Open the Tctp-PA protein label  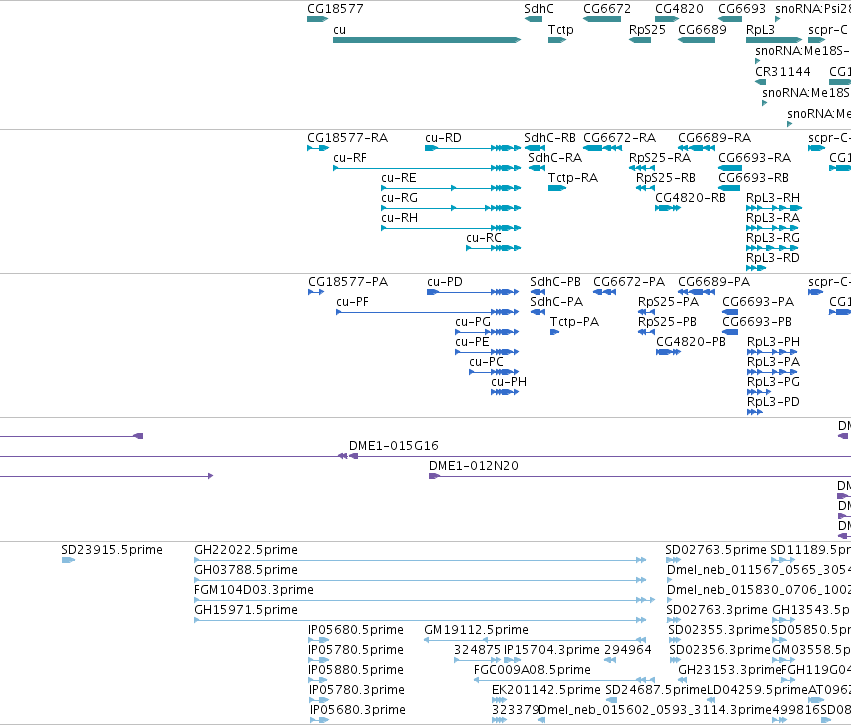point(574,322)
